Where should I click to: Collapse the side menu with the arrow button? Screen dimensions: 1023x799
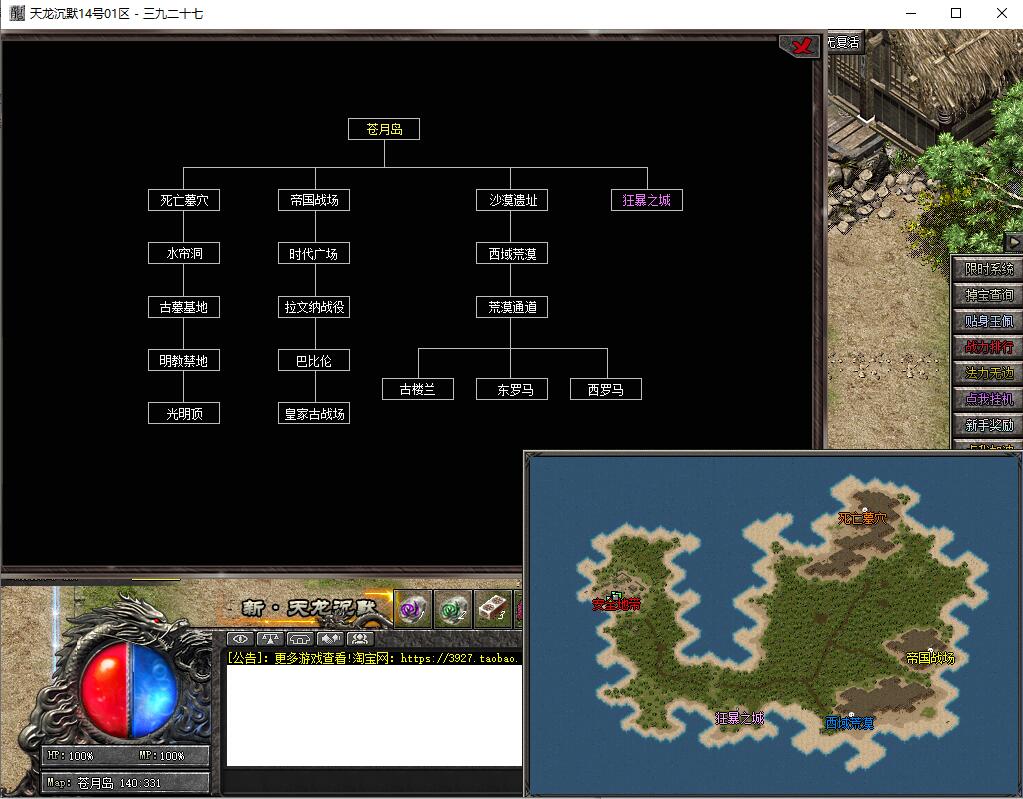1013,242
